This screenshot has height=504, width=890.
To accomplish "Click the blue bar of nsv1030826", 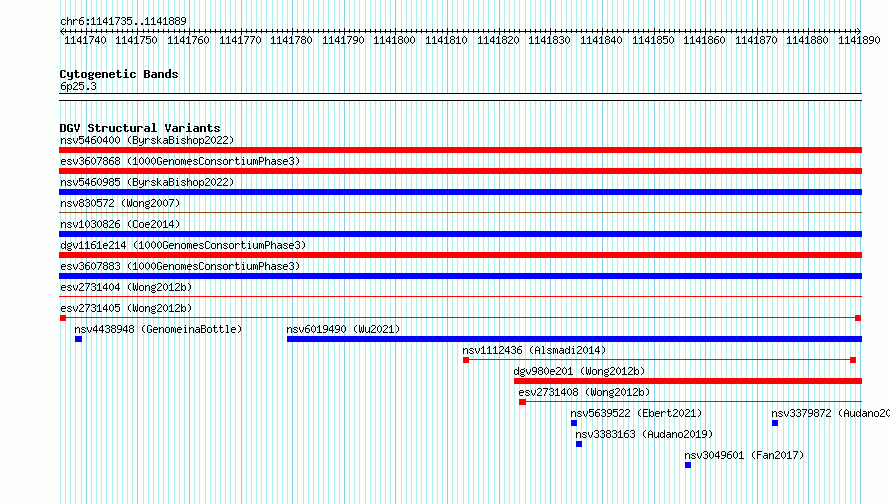I will pyautogui.click(x=460, y=234).
